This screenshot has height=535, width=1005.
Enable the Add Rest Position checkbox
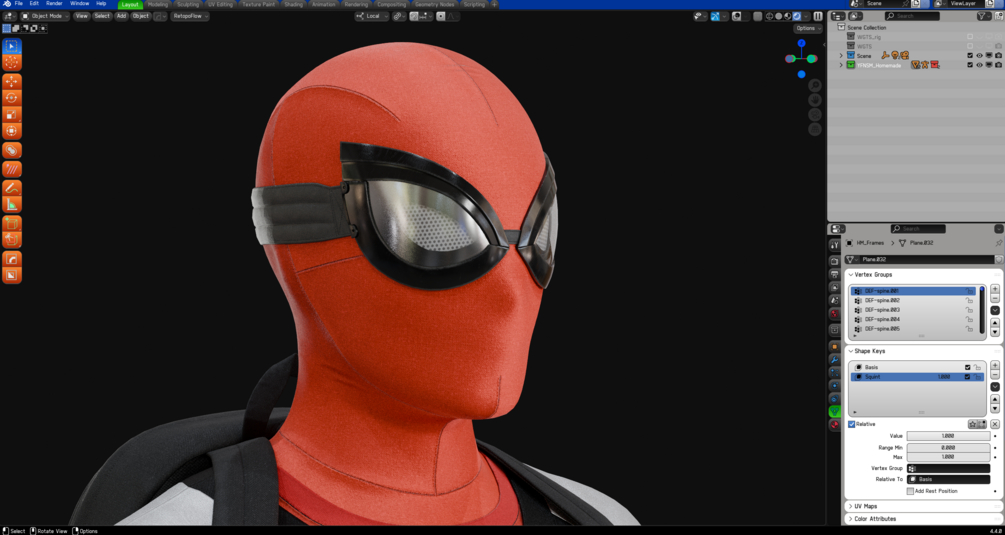pos(910,491)
